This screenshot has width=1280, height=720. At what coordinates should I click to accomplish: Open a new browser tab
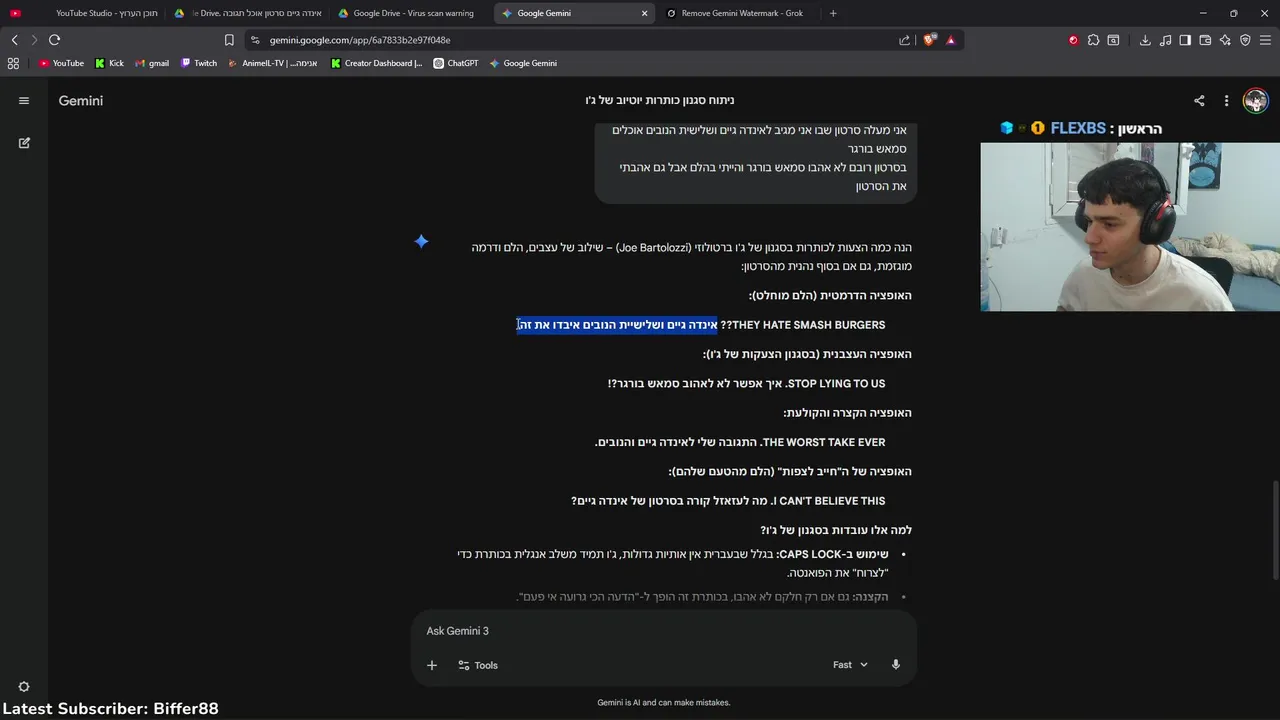click(x=833, y=13)
